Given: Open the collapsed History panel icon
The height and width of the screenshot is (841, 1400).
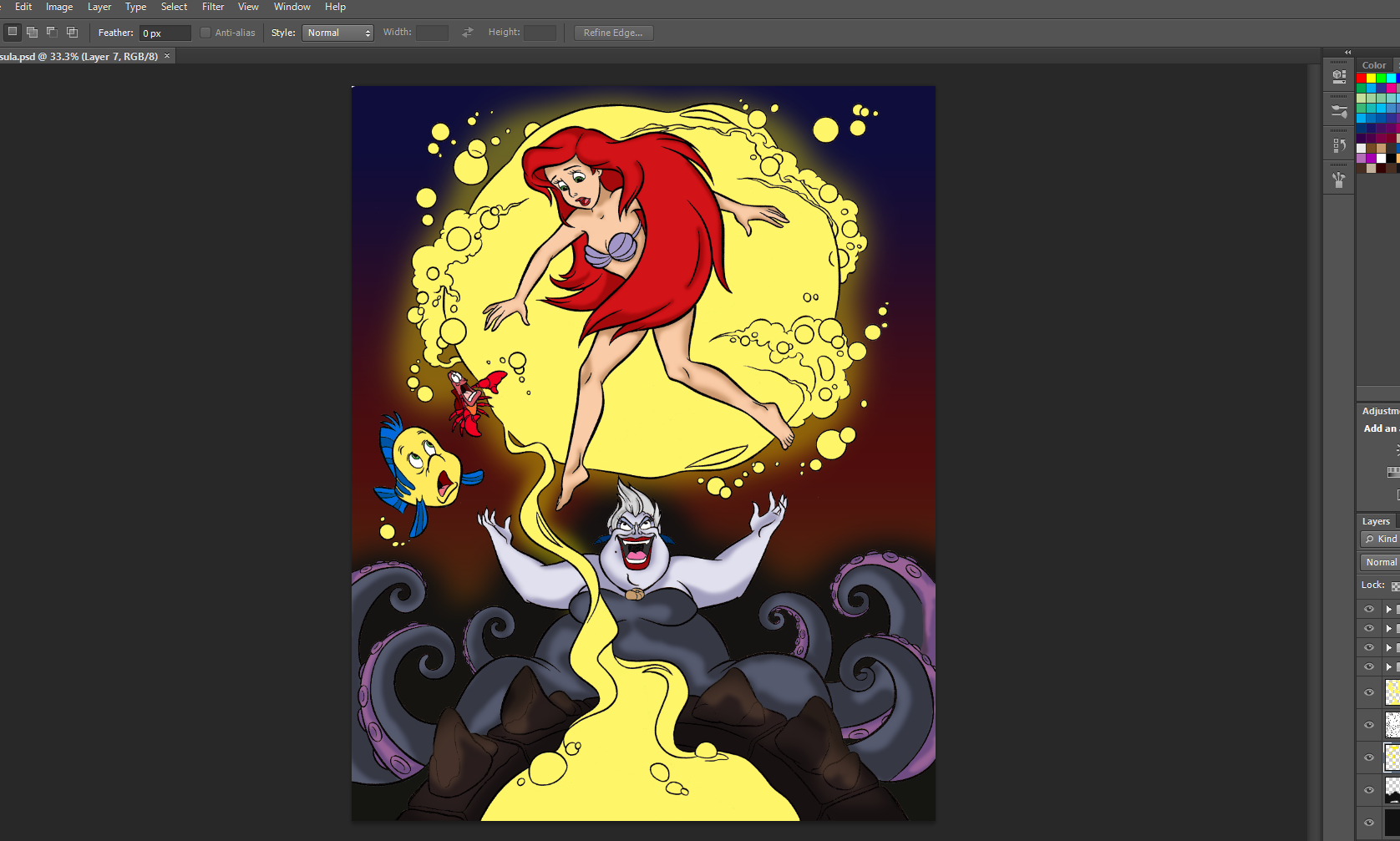Looking at the screenshot, I should coord(1339,145).
